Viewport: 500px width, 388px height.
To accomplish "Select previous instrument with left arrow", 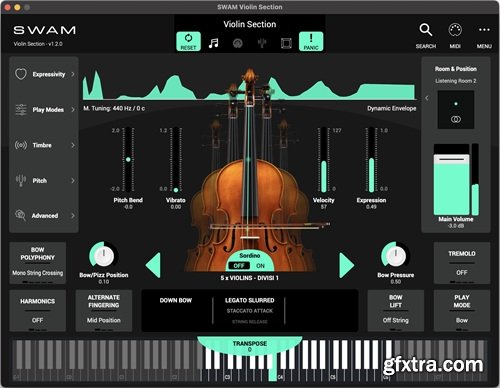I will coord(153,265).
